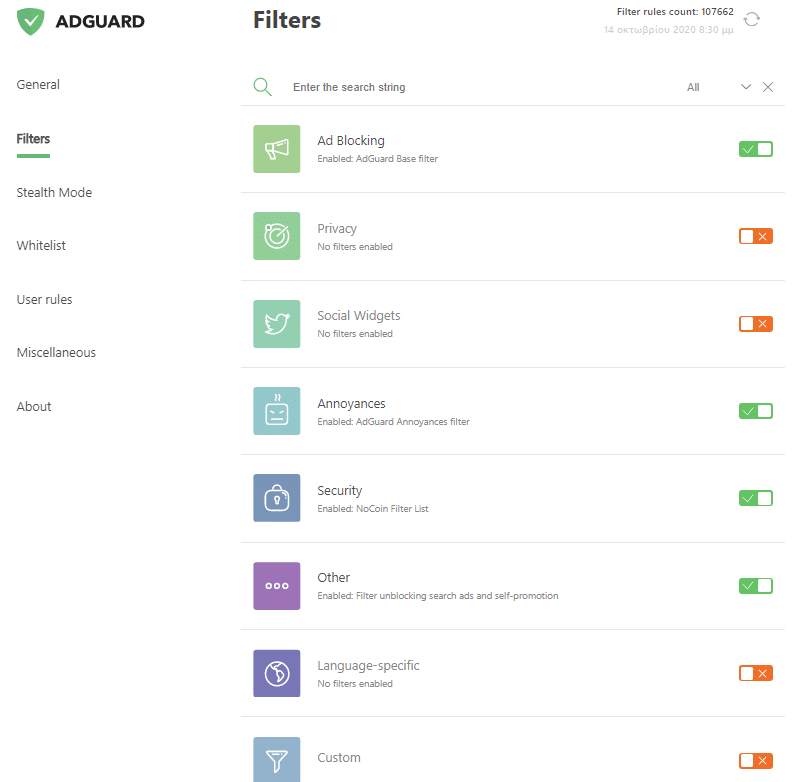Screen dimensions: 796x782
Task: Click the '14 οκτωβρίου 2020' update date
Action: click(669, 29)
